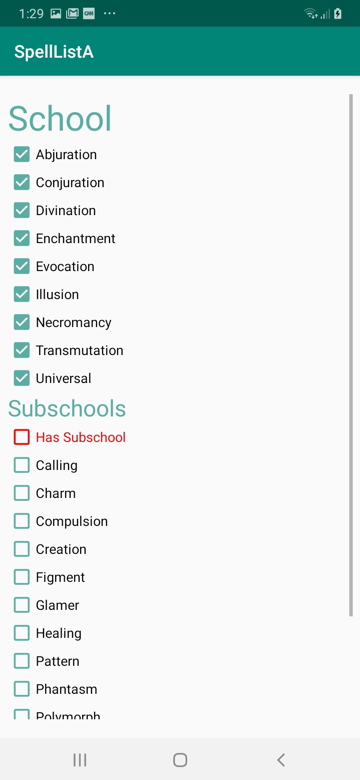Tap the home navigation icon
360x780 pixels.
[180, 760]
